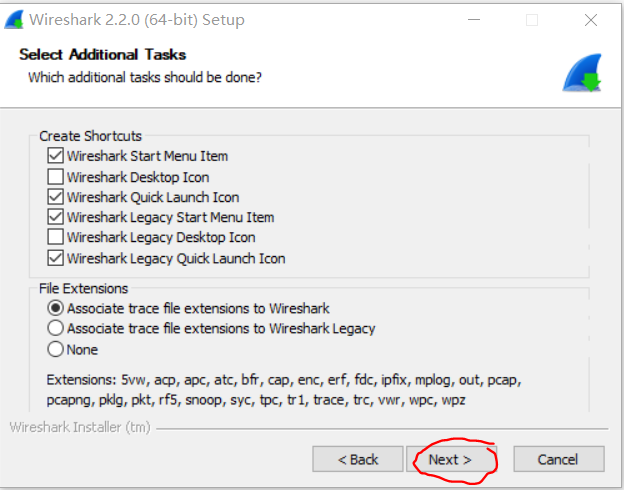Disable Wireshark Legacy Quick Launch Icon
Viewport: 624px width, 490px height.
[x=55, y=258]
